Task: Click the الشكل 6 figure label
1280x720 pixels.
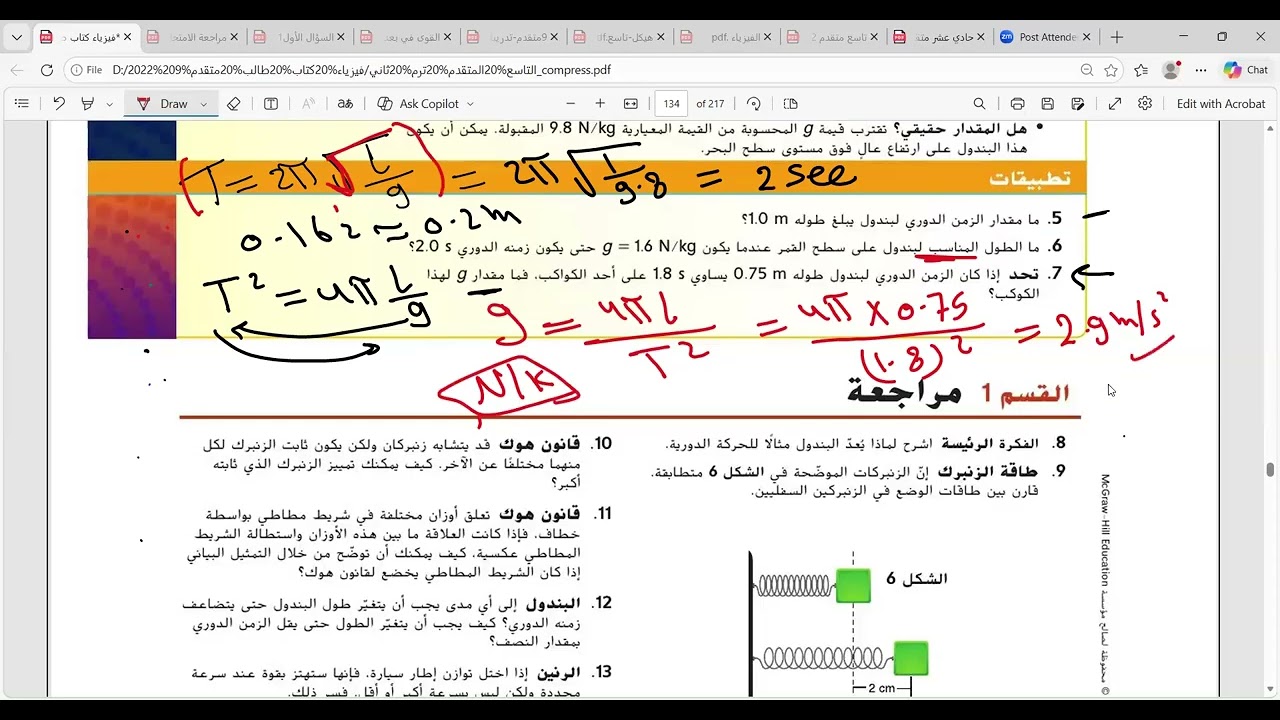Action: coord(916,579)
